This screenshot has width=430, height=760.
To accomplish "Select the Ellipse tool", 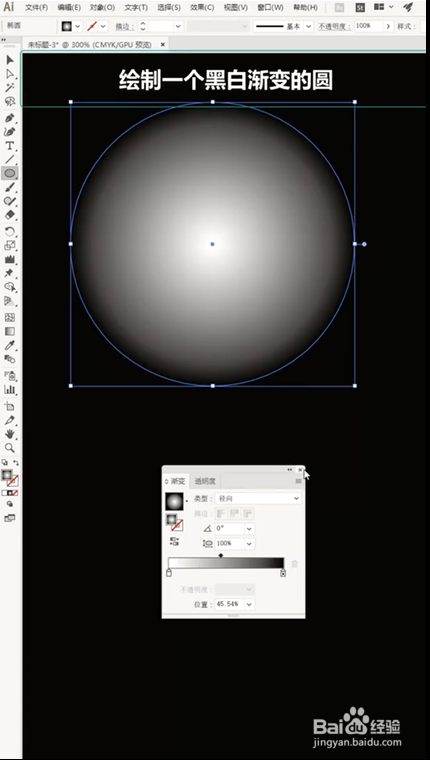I will (x=10, y=173).
